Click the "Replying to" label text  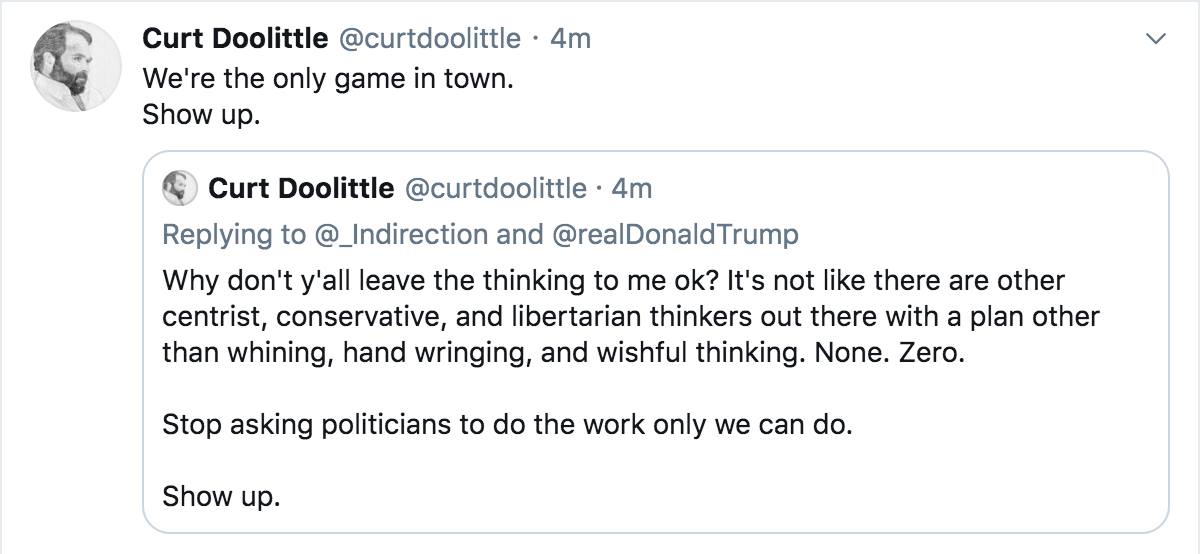point(232,234)
